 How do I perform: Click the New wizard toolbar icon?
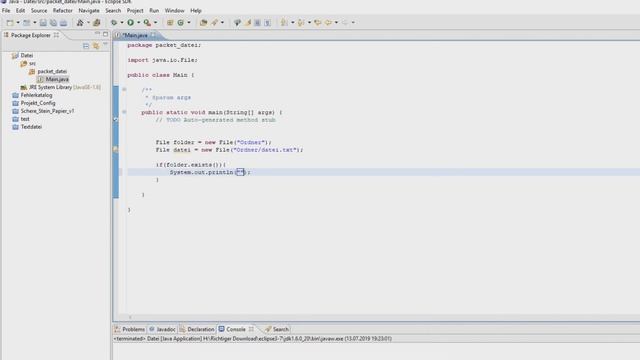coord(10,23)
